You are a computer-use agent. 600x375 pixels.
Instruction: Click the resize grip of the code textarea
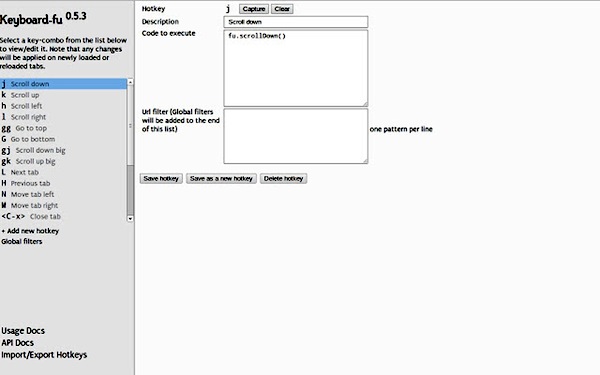tap(365, 104)
